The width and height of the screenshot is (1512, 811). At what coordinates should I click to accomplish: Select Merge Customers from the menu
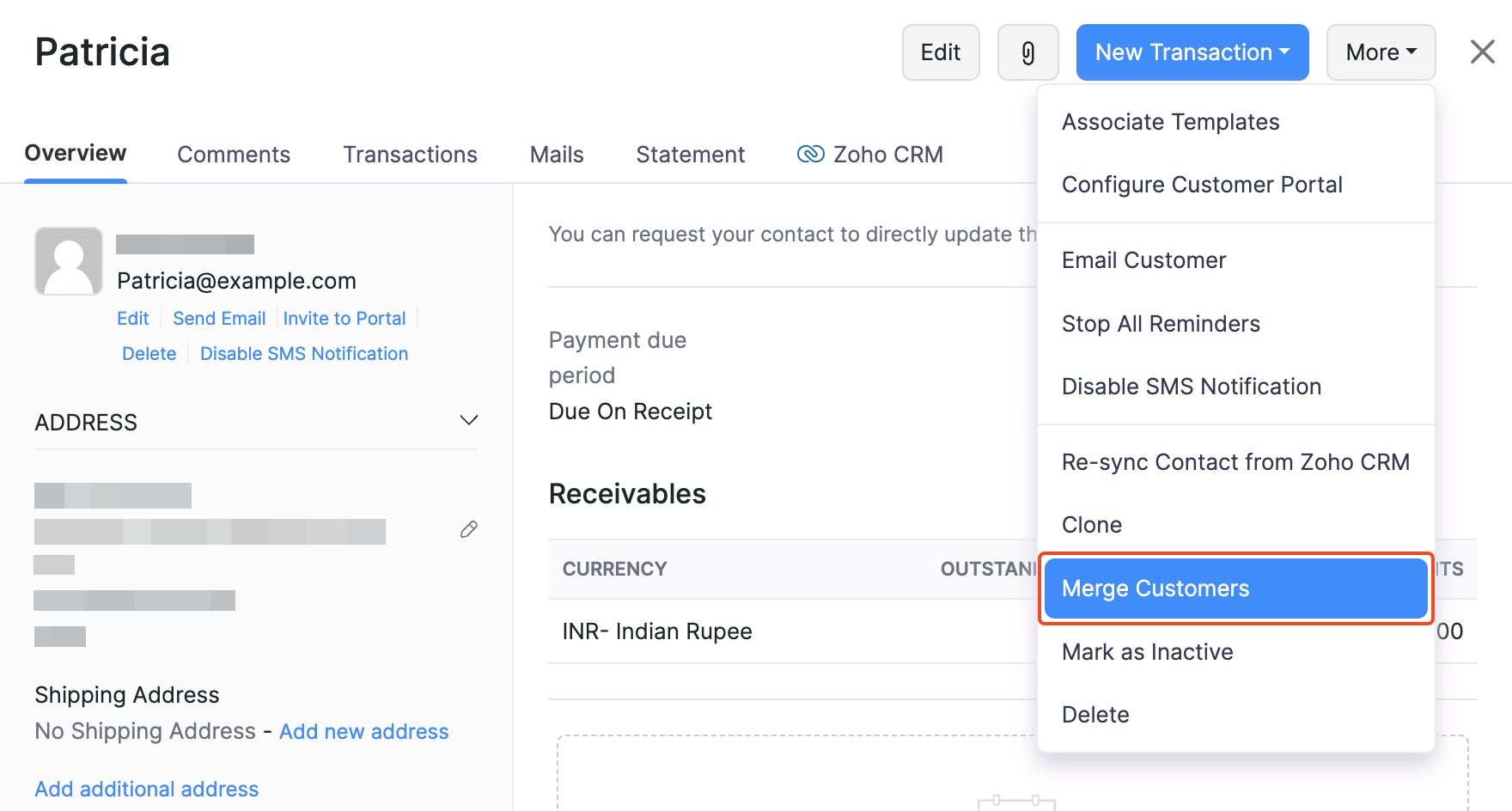pyautogui.click(x=1155, y=588)
